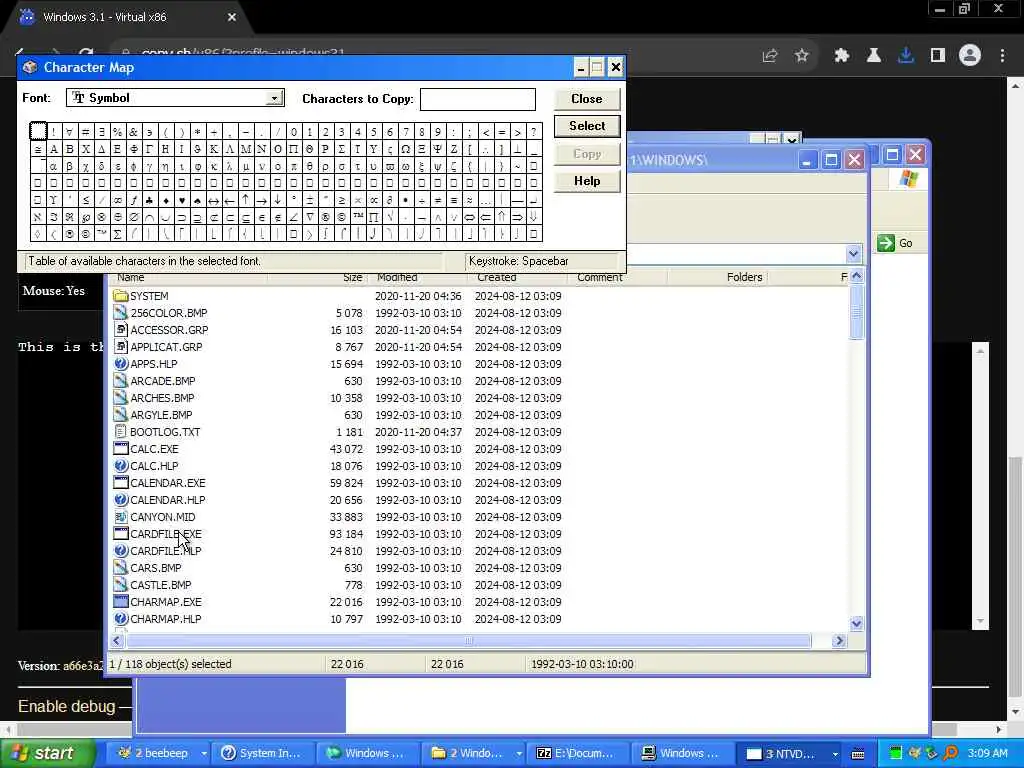Close the Windows 3.1 Virtual x86 tab

[x=231, y=17]
